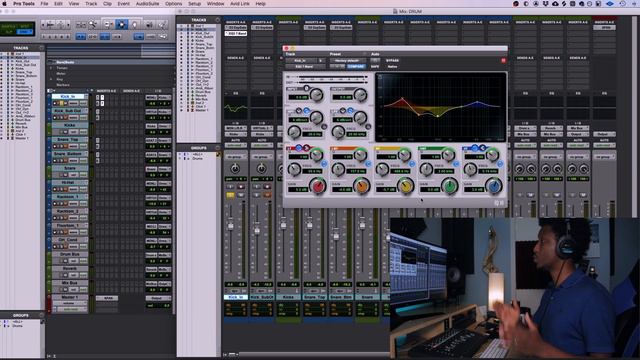Image resolution: width=640 pixels, height=360 pixels.
Task: Click the LPF filter type icon
Action: click(x=350, y=110)
